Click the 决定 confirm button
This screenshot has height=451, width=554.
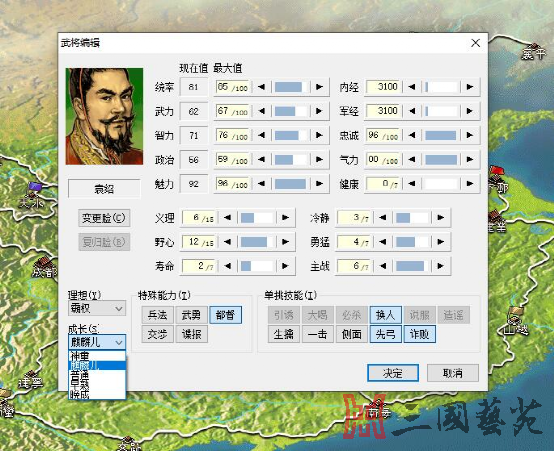point(393,373)
